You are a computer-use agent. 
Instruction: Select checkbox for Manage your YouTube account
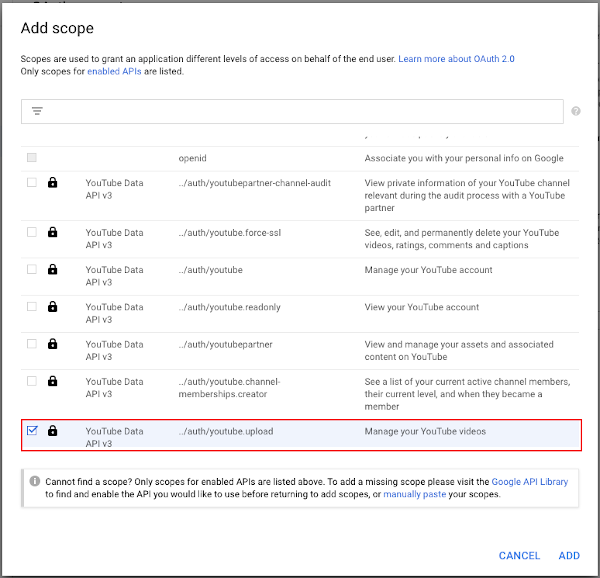point(32,269)
